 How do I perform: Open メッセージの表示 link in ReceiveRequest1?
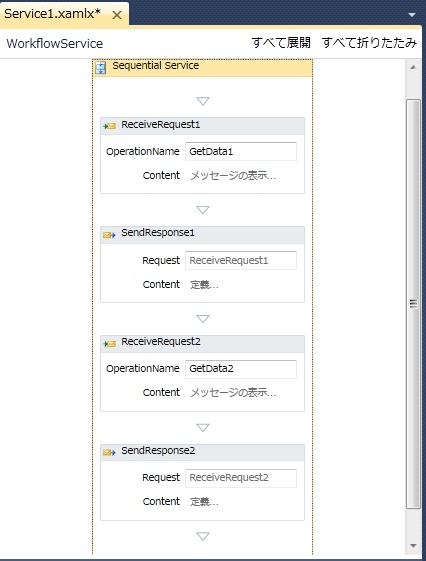tap(233, 176)
